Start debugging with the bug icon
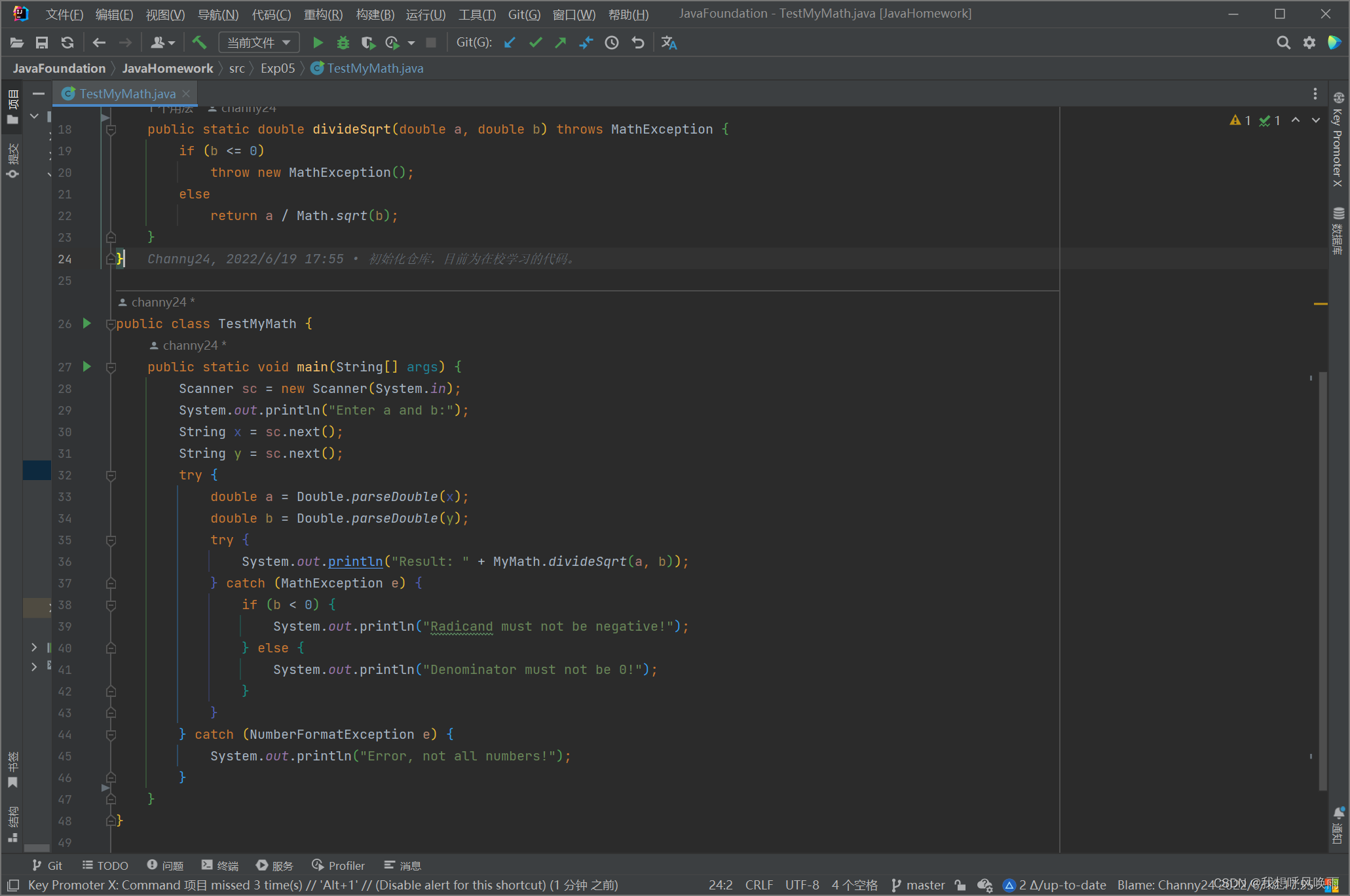This screenshot has height=896, width=1350. pos(343,43)
